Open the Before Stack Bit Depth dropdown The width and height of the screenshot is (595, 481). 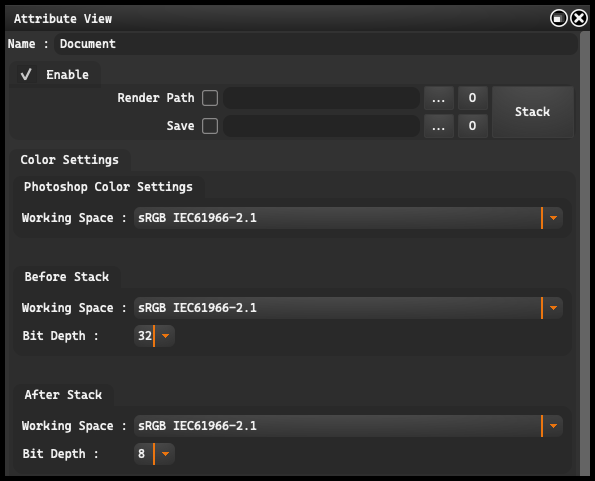(154, 336)
